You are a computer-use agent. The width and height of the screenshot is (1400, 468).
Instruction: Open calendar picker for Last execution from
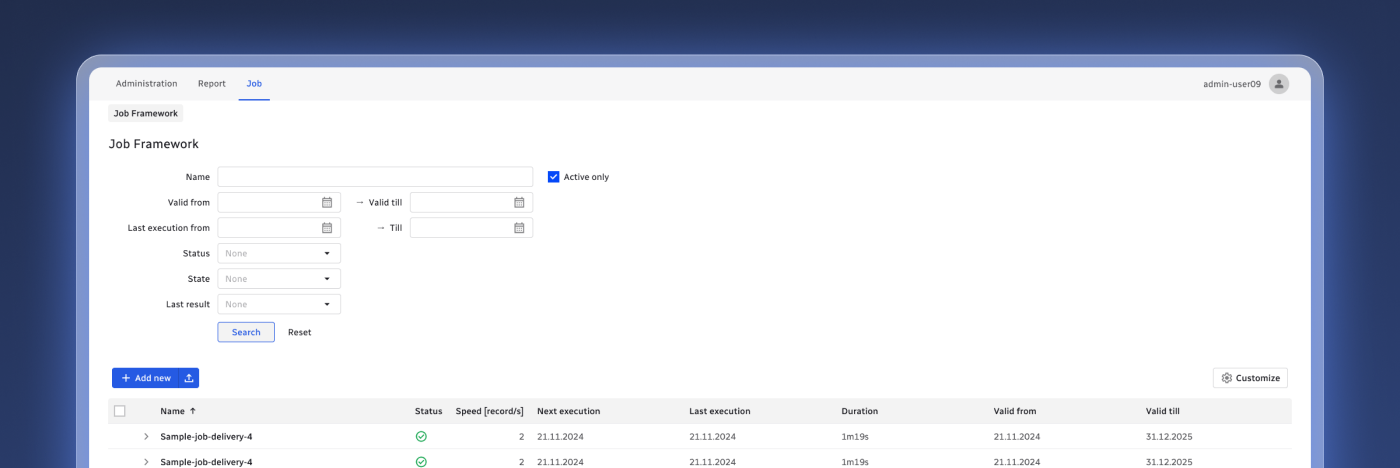(327, 228)
